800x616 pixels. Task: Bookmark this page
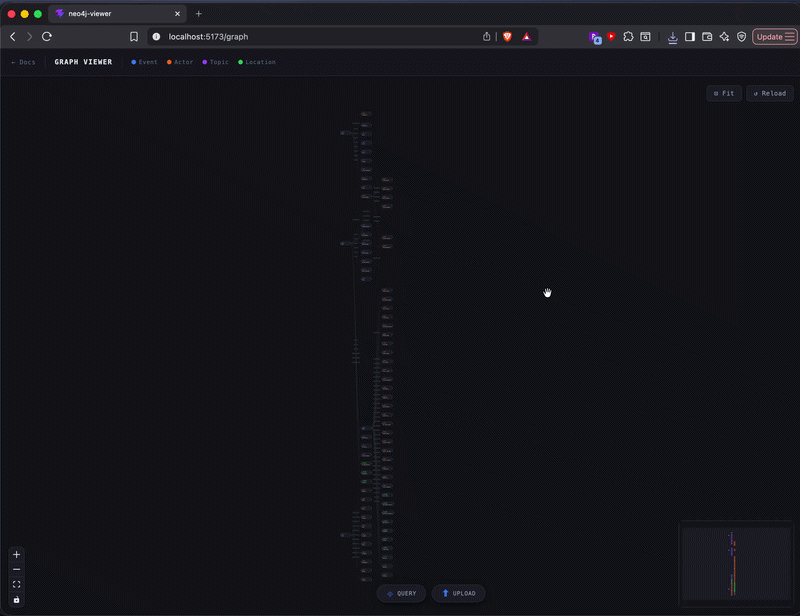(134, 36)
